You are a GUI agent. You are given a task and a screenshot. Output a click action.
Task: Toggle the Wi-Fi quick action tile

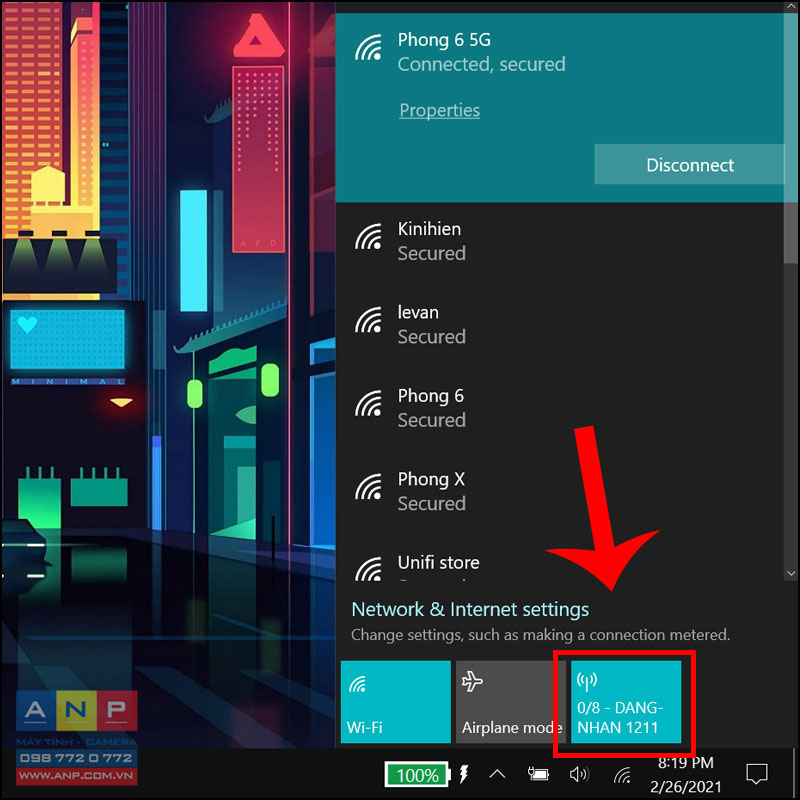395,702
